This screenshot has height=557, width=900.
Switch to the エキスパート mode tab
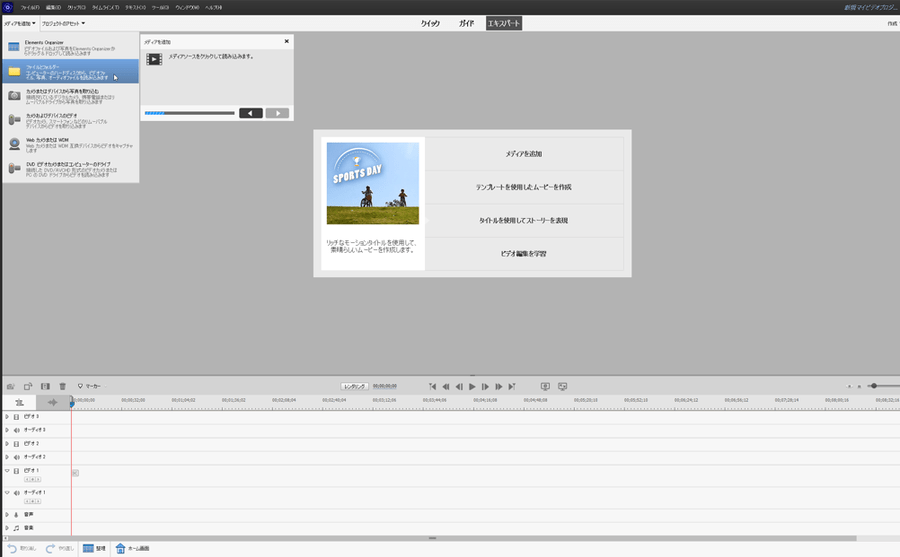tap(504, 23)
